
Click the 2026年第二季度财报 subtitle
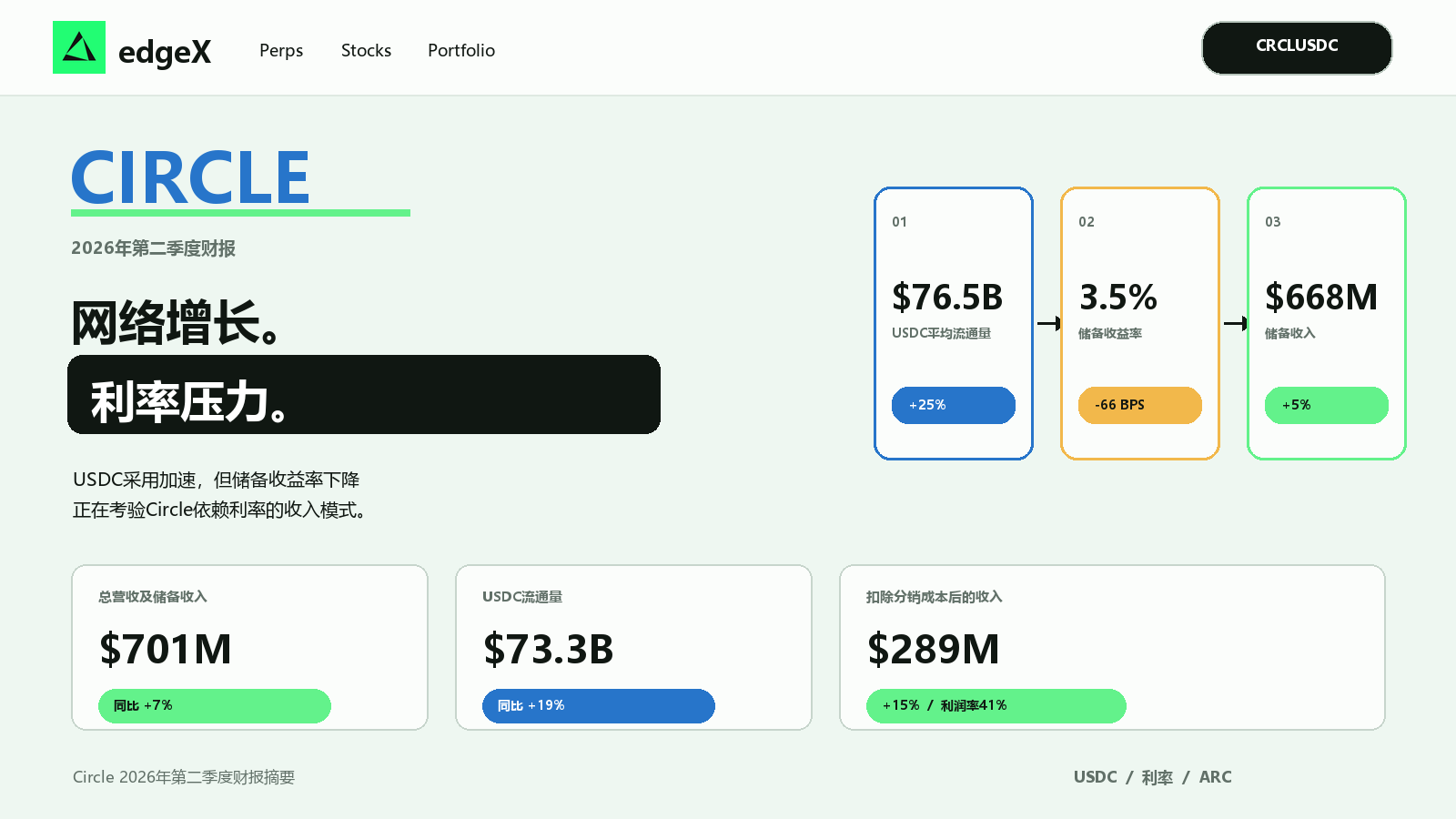pyautogui.click(x=154, y=248)
